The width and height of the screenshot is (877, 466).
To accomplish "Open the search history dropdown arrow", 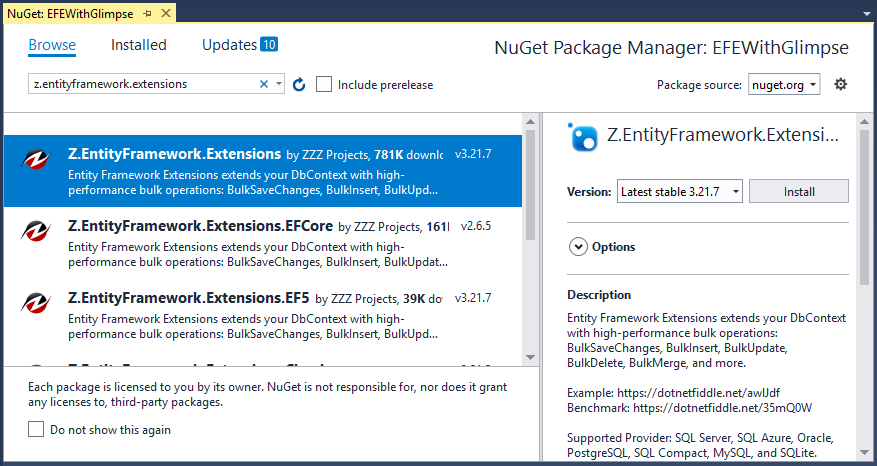I will pos(279,84).
